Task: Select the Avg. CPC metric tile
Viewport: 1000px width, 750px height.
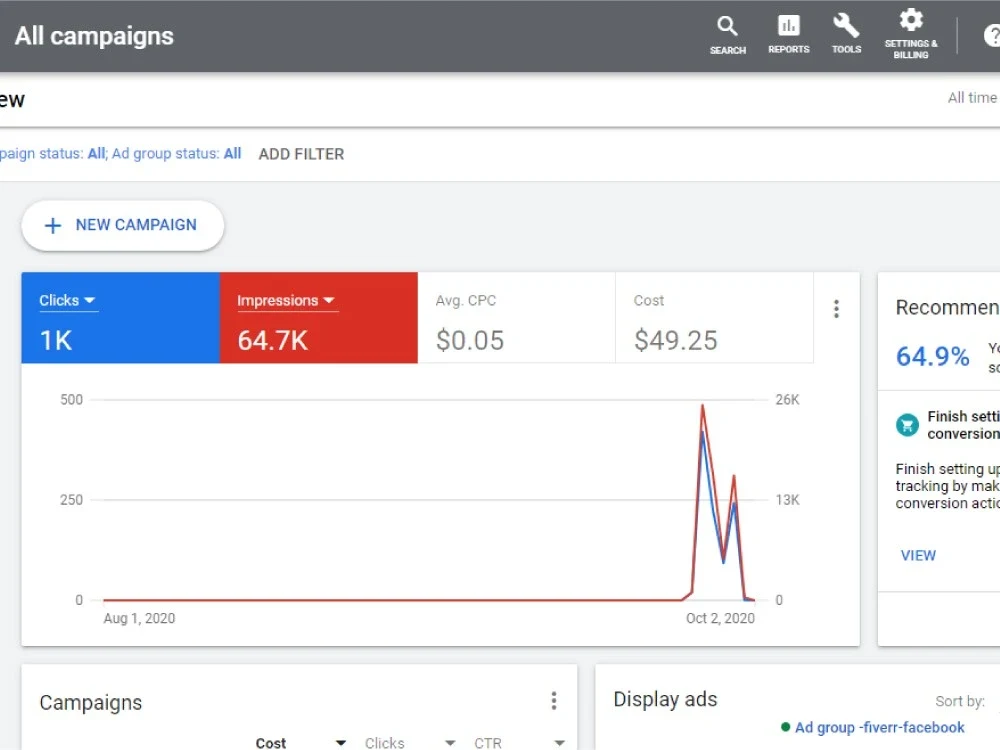Action: pos(517,318)
